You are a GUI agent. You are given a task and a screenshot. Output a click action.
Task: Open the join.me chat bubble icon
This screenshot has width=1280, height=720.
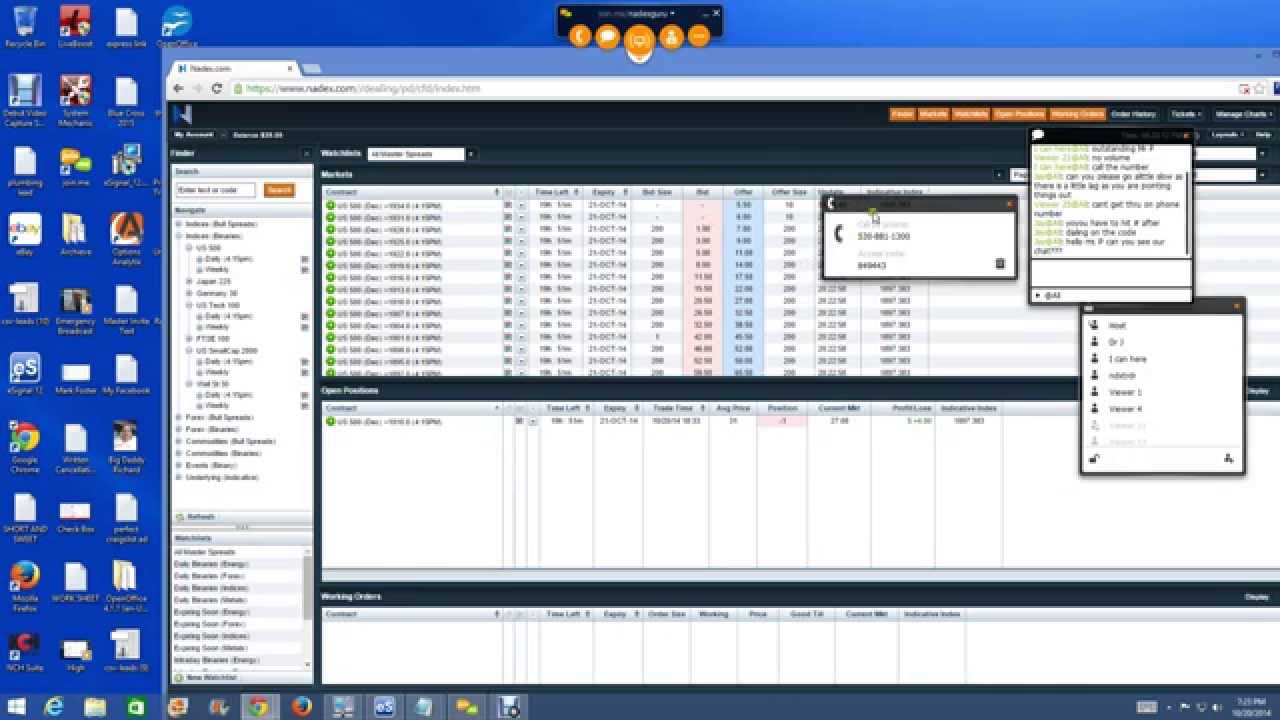click(x=608, y=37)
